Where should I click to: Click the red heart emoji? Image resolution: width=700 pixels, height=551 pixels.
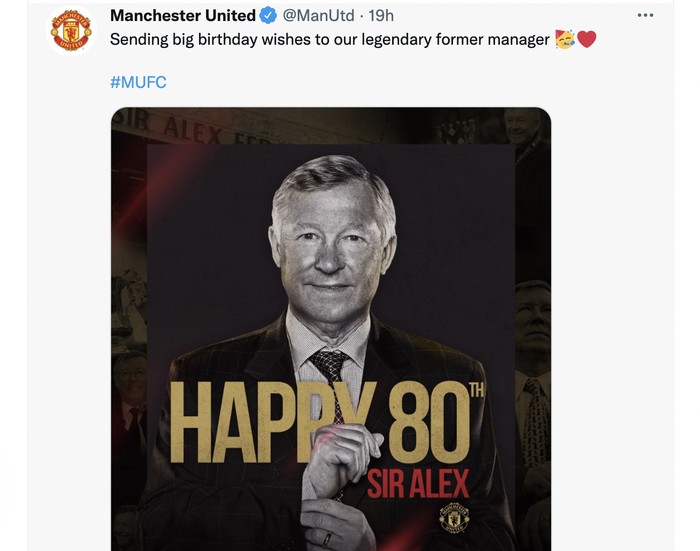[587, 40]
